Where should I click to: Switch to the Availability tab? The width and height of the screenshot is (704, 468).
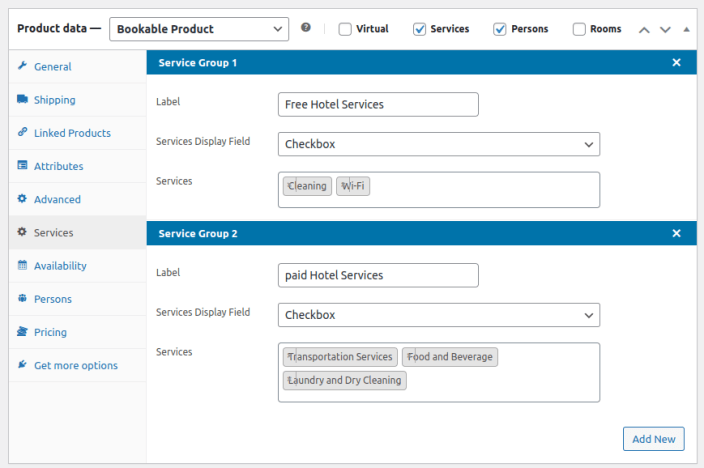(78, 266)
